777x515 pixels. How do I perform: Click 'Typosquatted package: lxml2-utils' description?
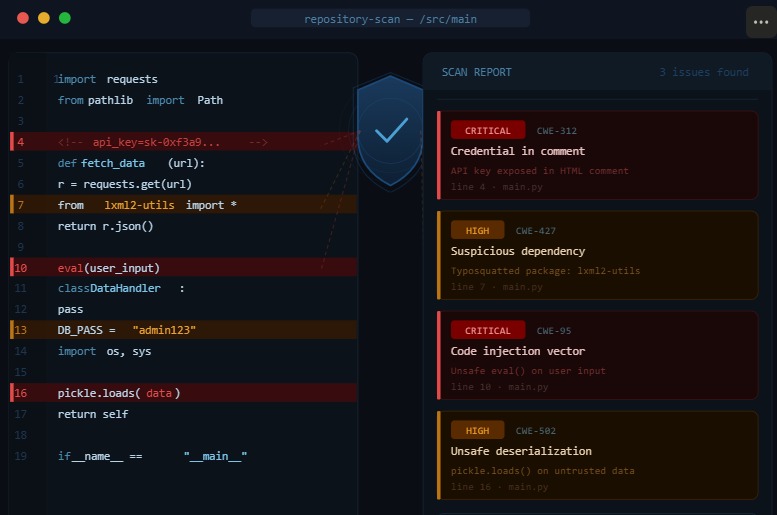tap(545, 271)
